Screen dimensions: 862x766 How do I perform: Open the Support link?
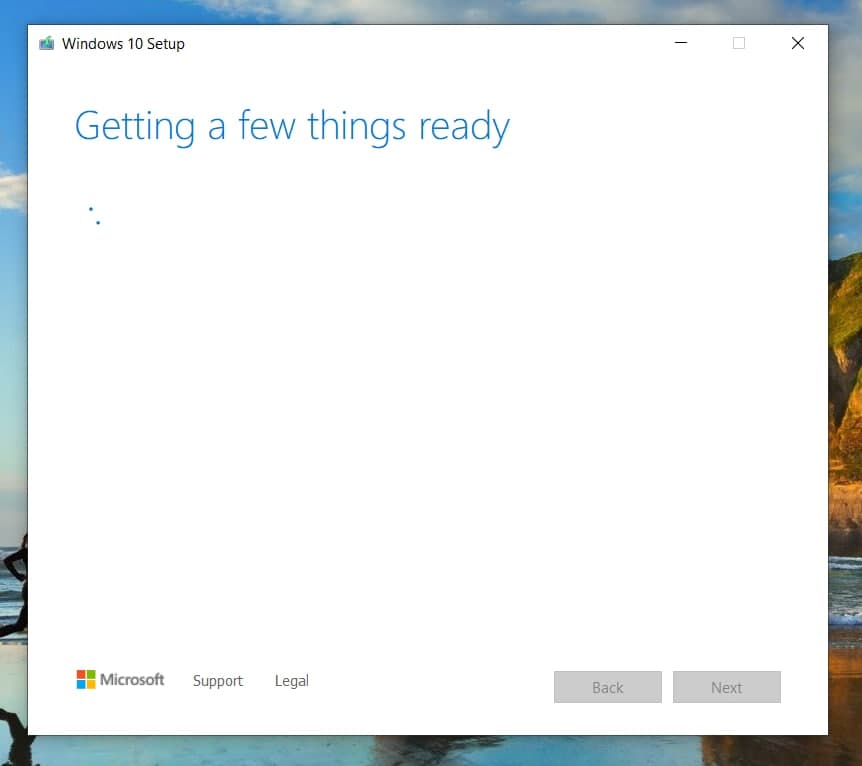218,681
